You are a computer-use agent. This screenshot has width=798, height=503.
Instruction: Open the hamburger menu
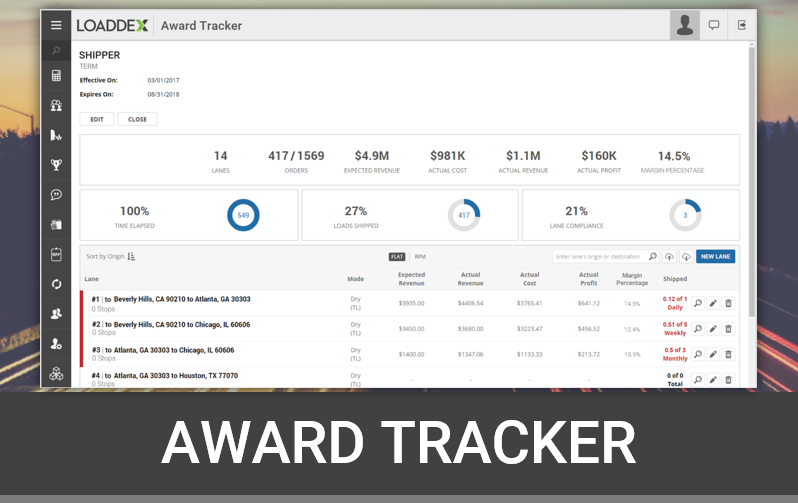click(x=56, y=25)
